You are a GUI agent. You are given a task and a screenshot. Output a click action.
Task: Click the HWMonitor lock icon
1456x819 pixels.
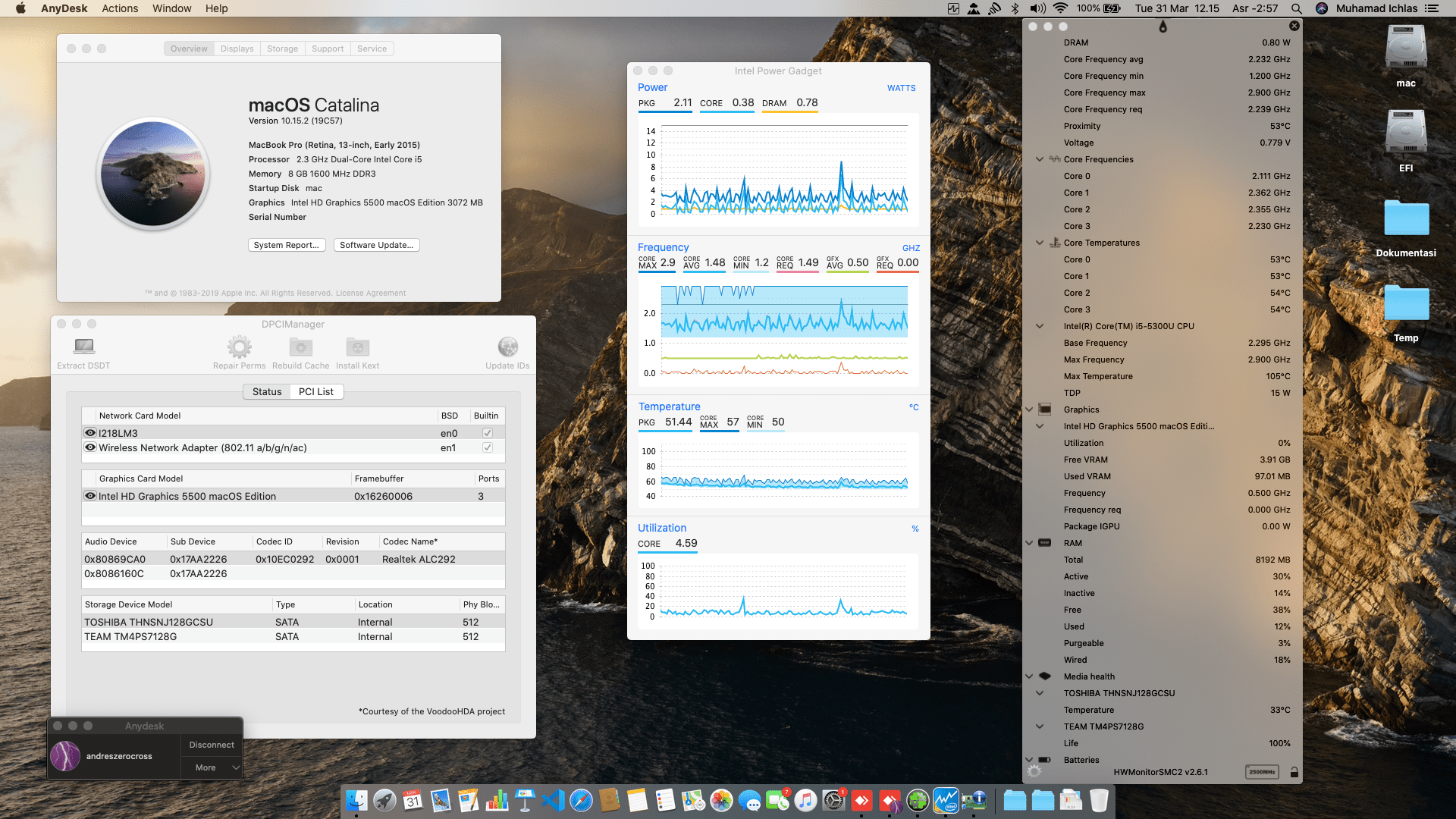pyautogui.click(x=1294, y=772)
